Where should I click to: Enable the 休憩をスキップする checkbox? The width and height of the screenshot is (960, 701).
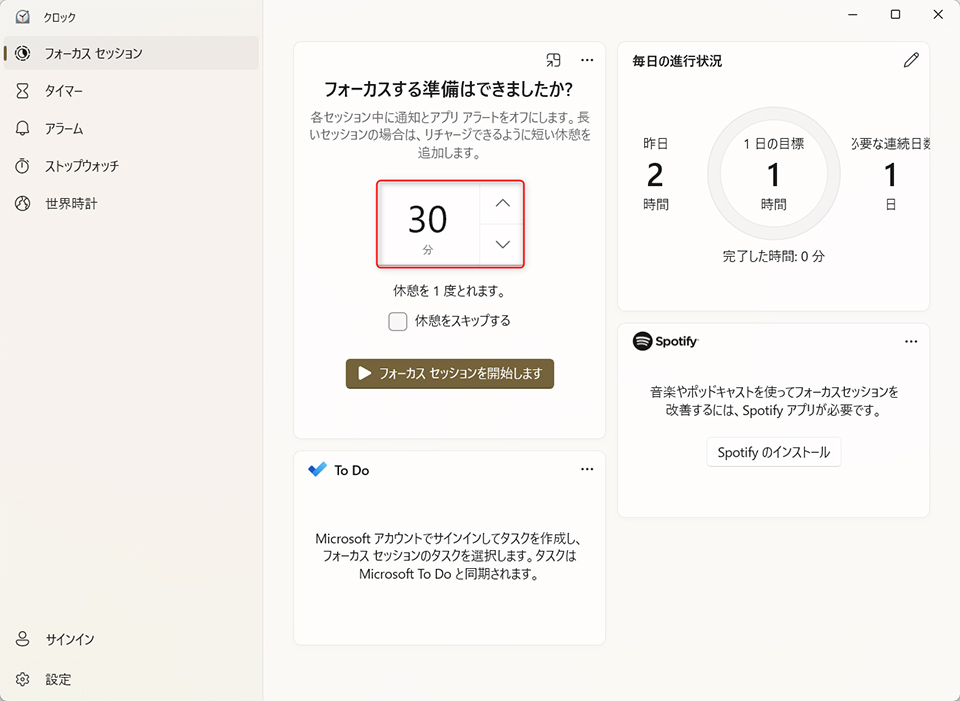pyautogui.click(x=398, y=321)
